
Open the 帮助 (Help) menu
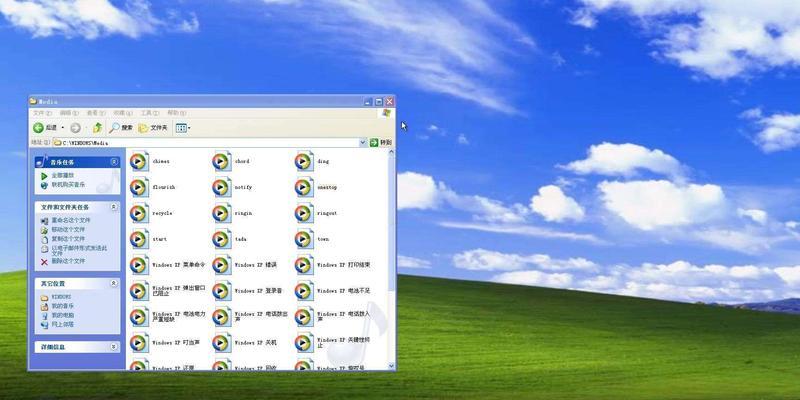(x=177, y=113)
